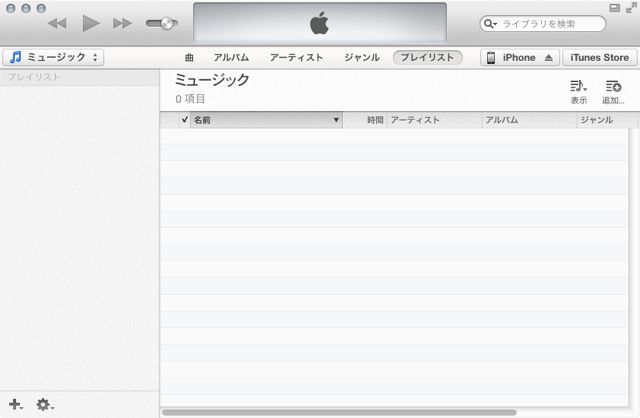640x418 pixels.
Task: Switch to mini player window icon
Action: coord(614,8)
